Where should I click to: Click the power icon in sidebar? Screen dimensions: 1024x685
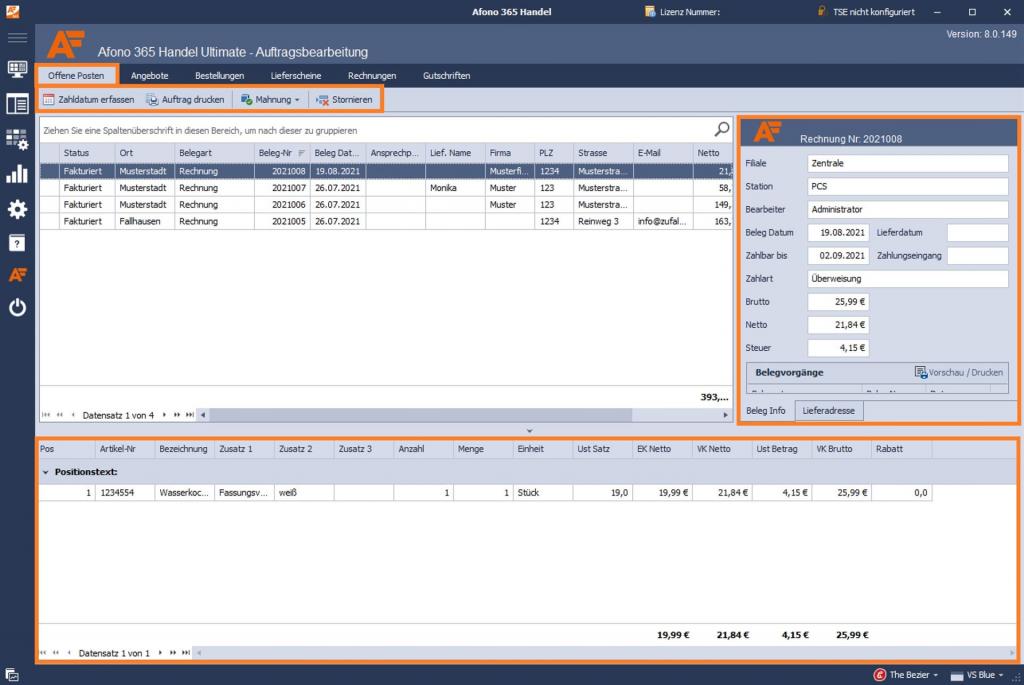[17, 307]
